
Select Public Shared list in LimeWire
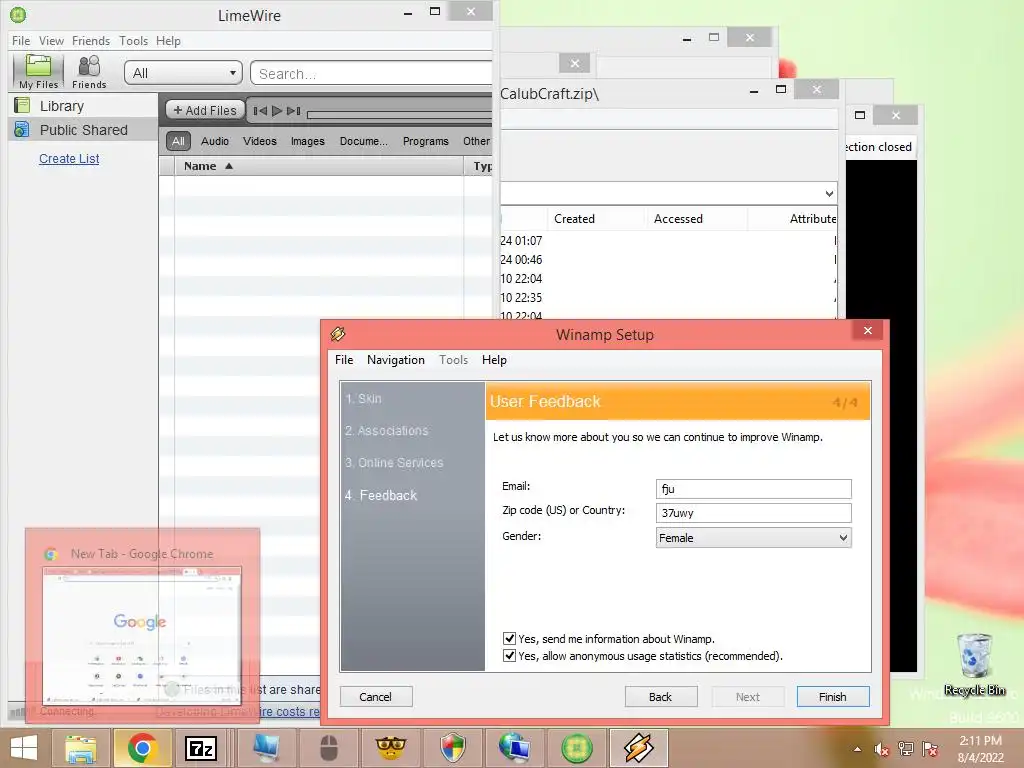pos(83,130)
